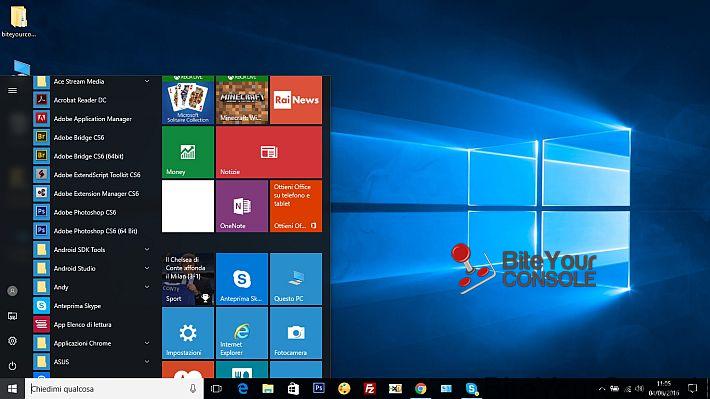This screenshot has height=399, width=710.
Task: Open Impostazioni settings tile
Action: point(188,333)
